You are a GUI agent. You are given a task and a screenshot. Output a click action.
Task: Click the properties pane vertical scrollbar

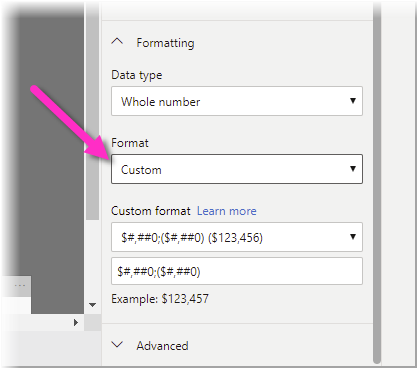click(377, 183)
